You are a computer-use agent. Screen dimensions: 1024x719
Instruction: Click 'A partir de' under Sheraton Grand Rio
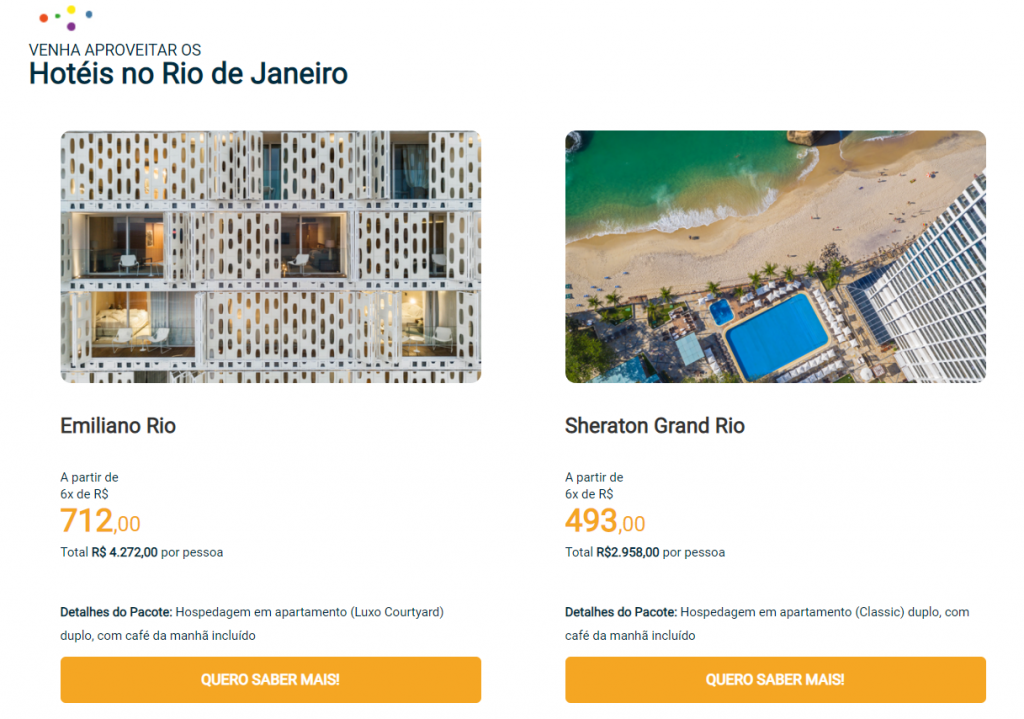(594, 477)
